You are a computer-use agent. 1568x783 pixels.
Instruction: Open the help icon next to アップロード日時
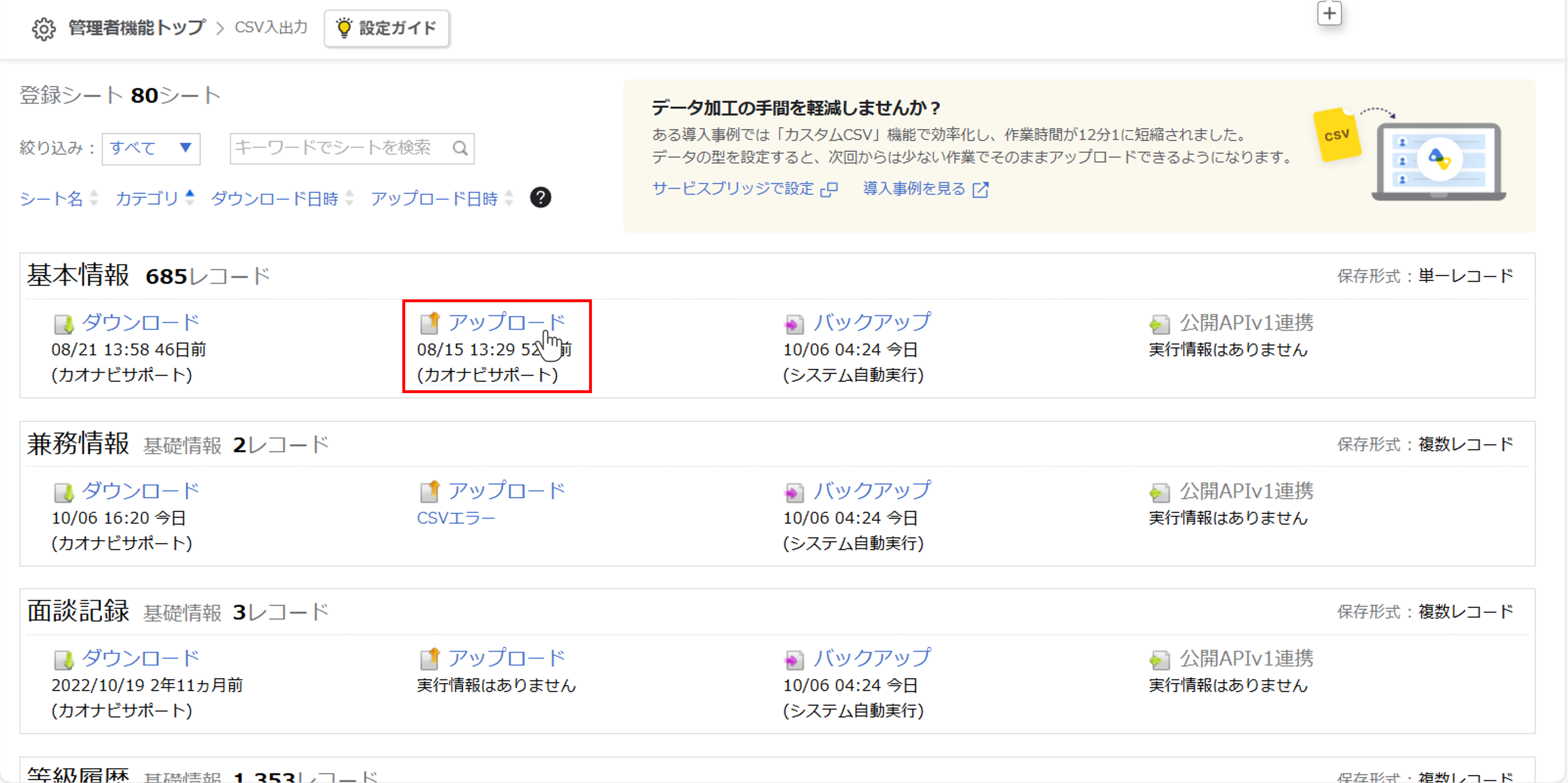(539, 197)
